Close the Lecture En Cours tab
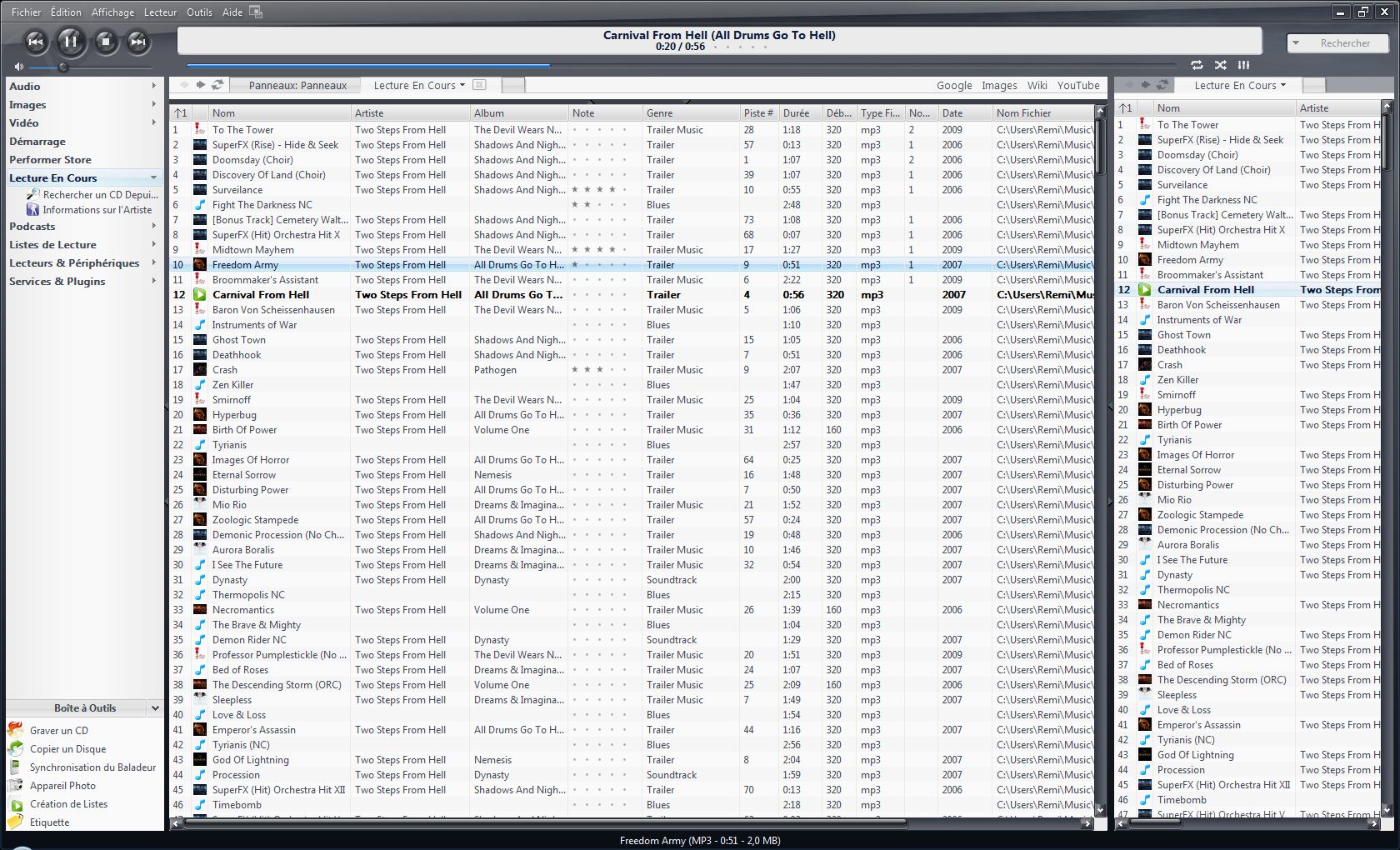Image resolution: width=1400 pixels, height=850 pixels. (x=479, y=84)
